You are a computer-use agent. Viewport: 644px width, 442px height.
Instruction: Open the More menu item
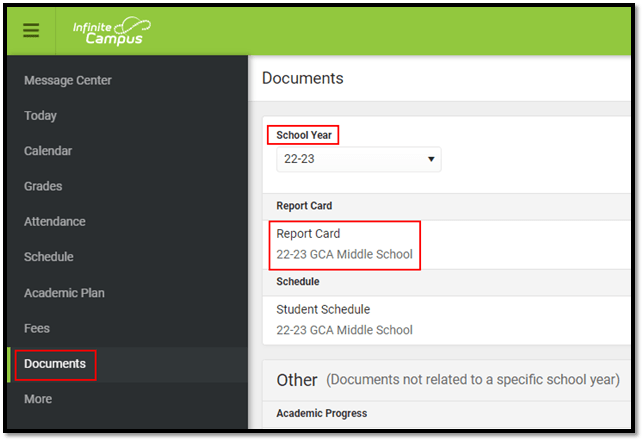pos(38,399)
